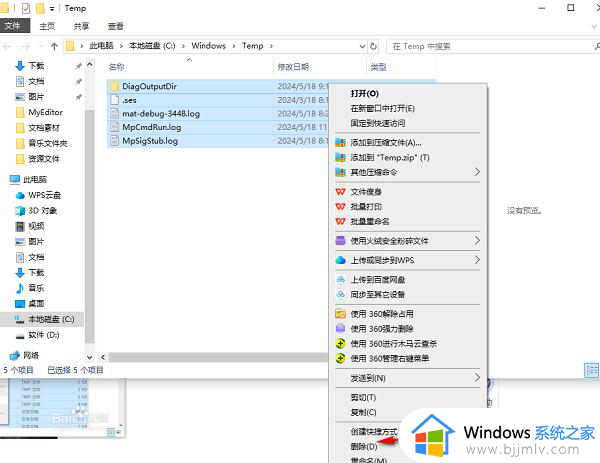Open 文档素材 folder in sidebar
600x463 pixels.
[x=44, y=127]
